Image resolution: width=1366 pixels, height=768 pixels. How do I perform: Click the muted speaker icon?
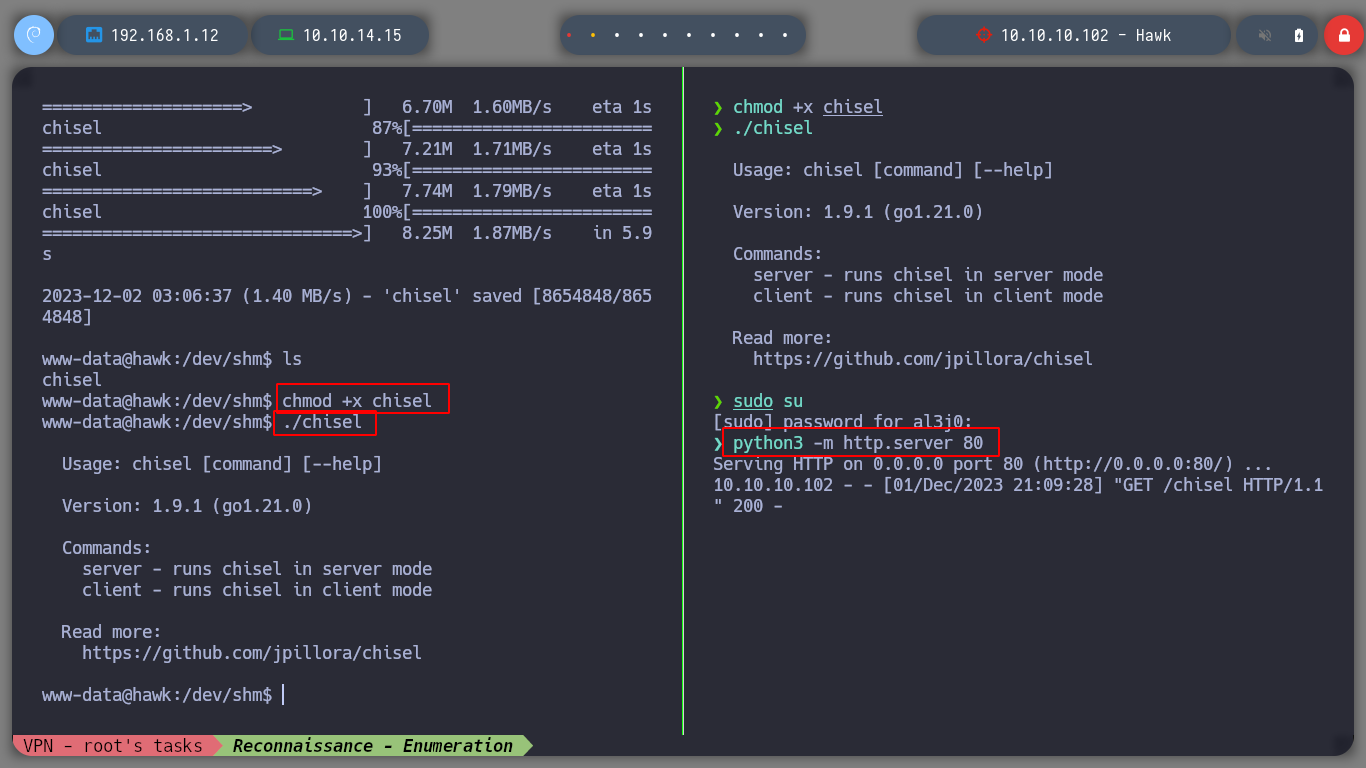pos(1265,35)
